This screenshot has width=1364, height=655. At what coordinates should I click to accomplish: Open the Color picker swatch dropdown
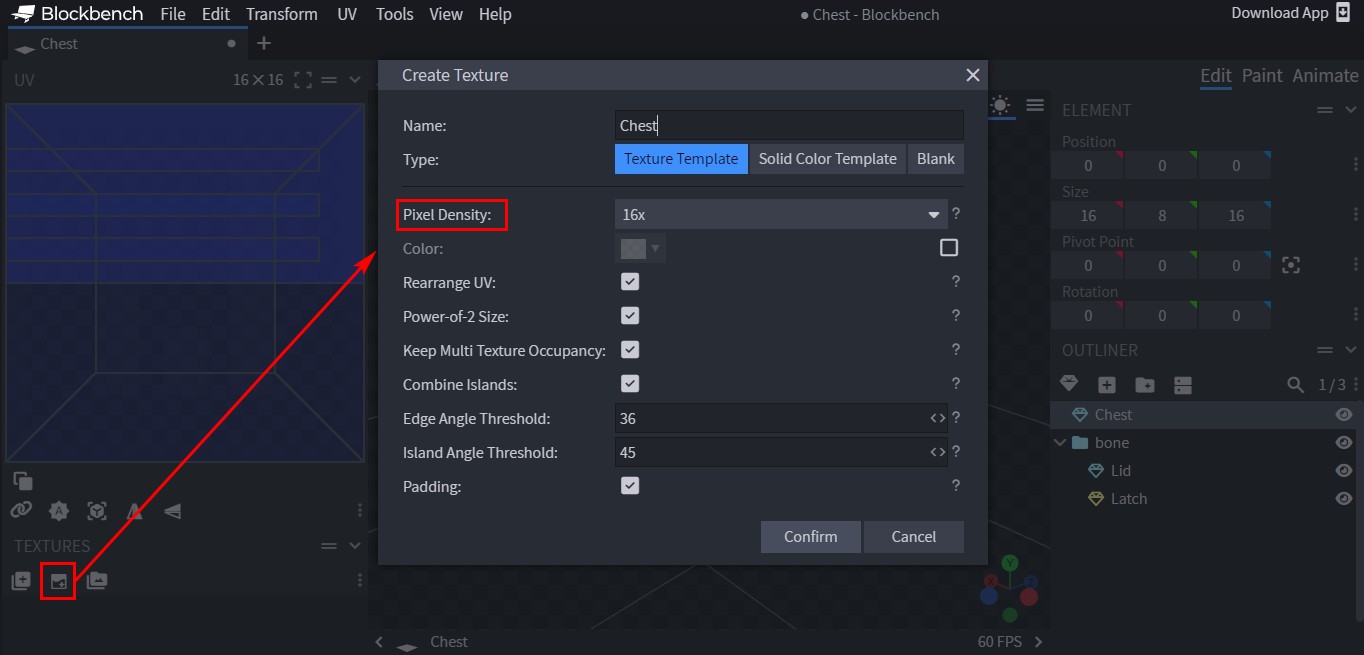click(641, 248)
